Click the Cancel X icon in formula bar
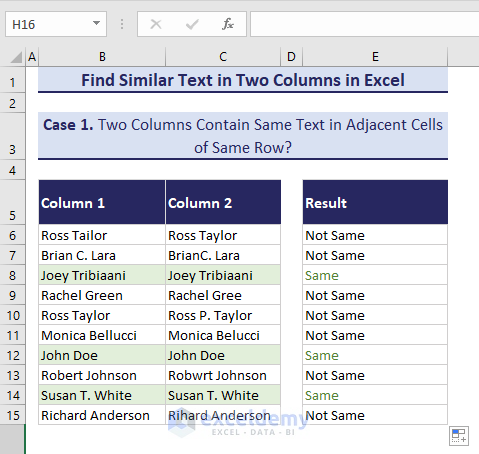Viewport: 479px width, 454px height. tap(156, 24)
